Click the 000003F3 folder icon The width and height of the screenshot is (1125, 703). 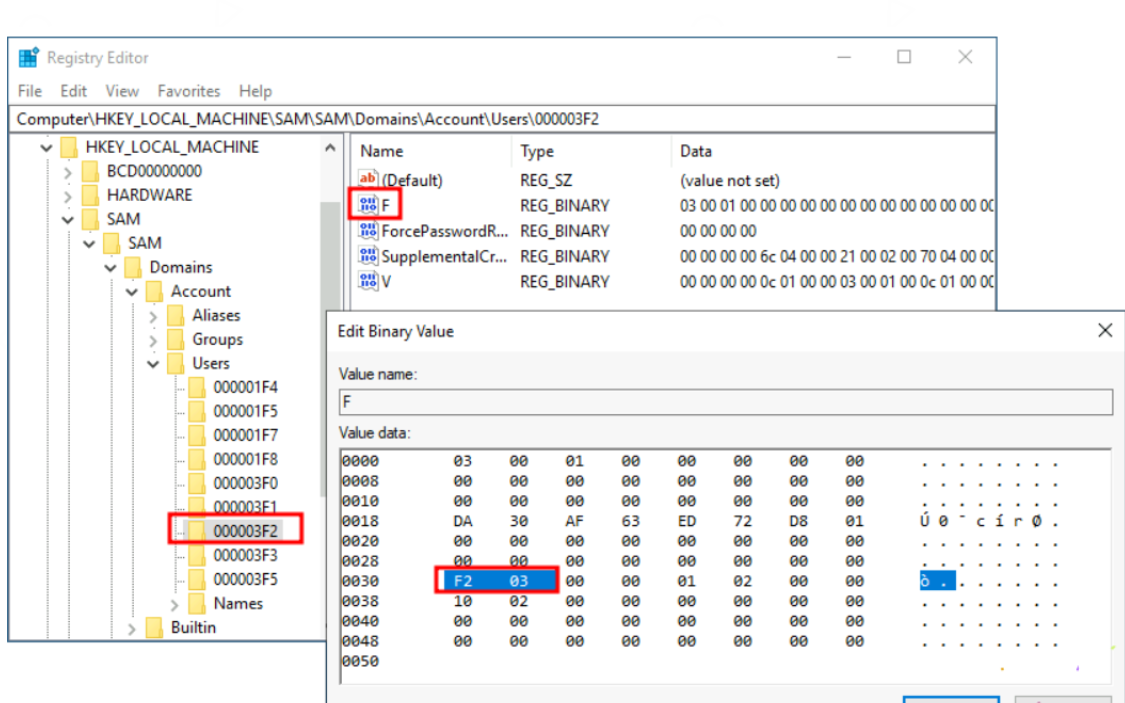tap(197, 556)
